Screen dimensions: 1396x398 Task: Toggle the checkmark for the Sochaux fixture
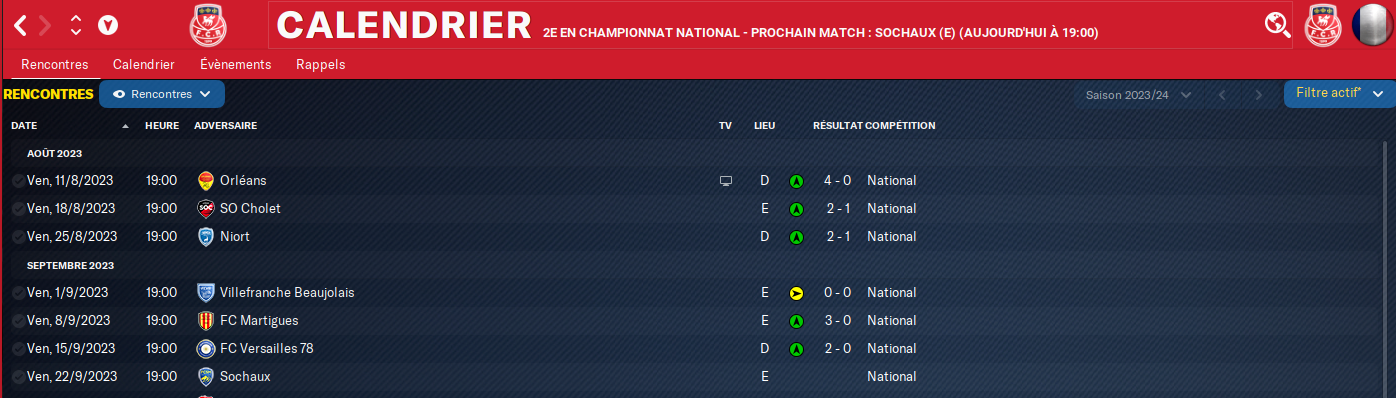click(18, 377)
